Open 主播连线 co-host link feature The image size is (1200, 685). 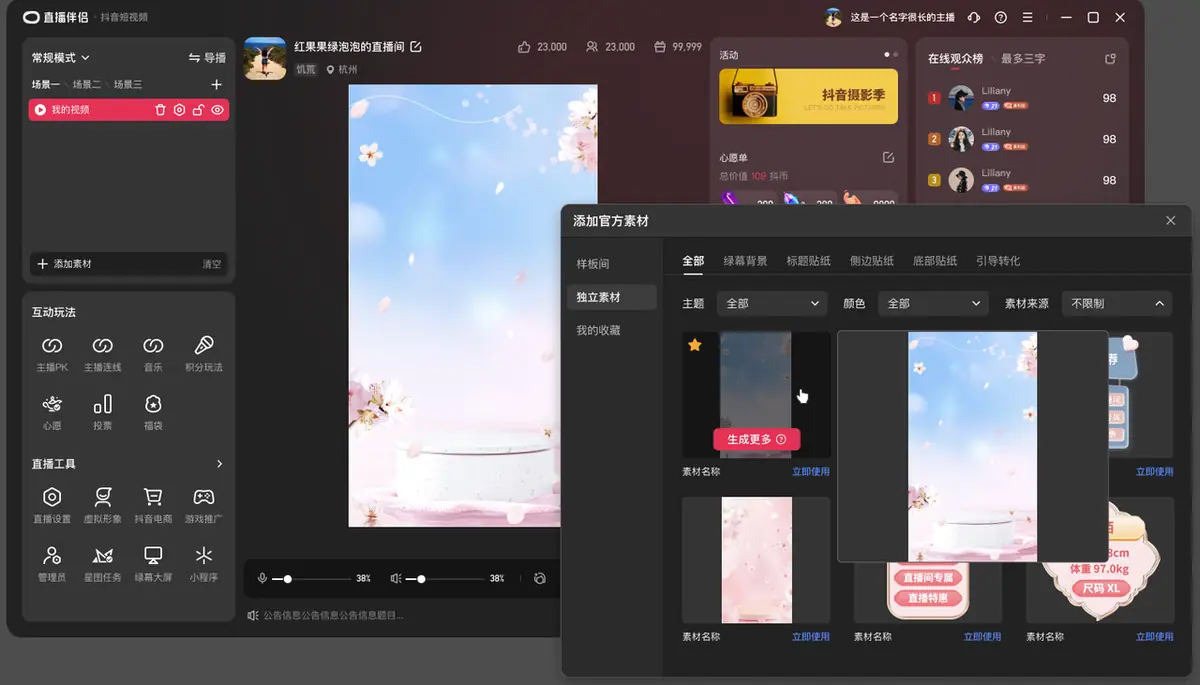[x=102, y=354]
